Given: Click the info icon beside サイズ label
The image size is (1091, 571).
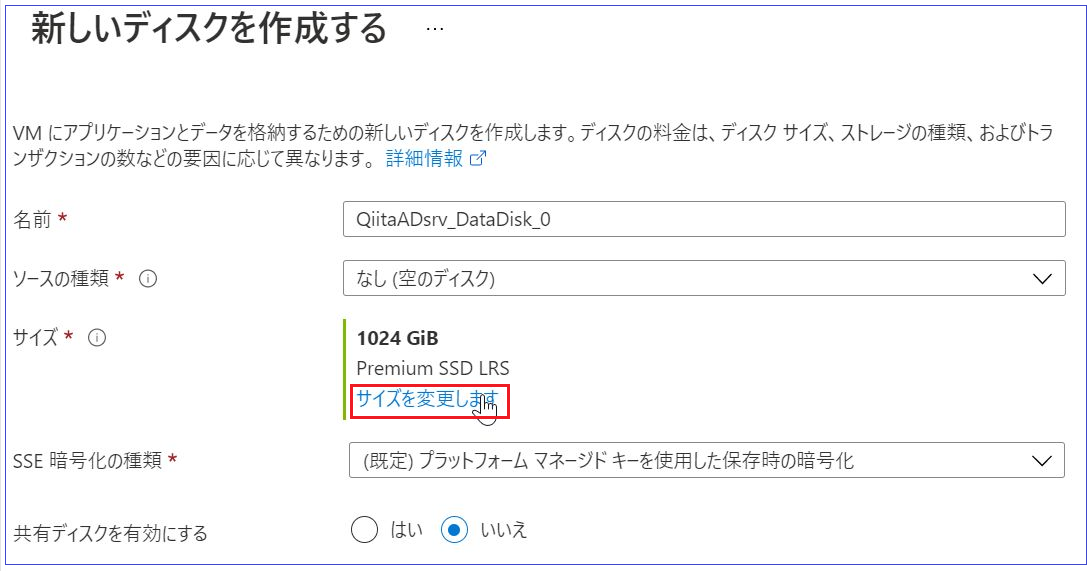Looking at the screenshot, I should (x=97, y=338).
